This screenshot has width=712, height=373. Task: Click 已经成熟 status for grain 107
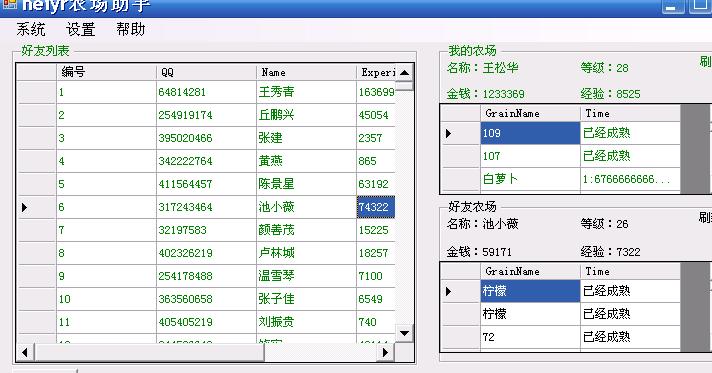pyautogui.click(x=630, y=156)
